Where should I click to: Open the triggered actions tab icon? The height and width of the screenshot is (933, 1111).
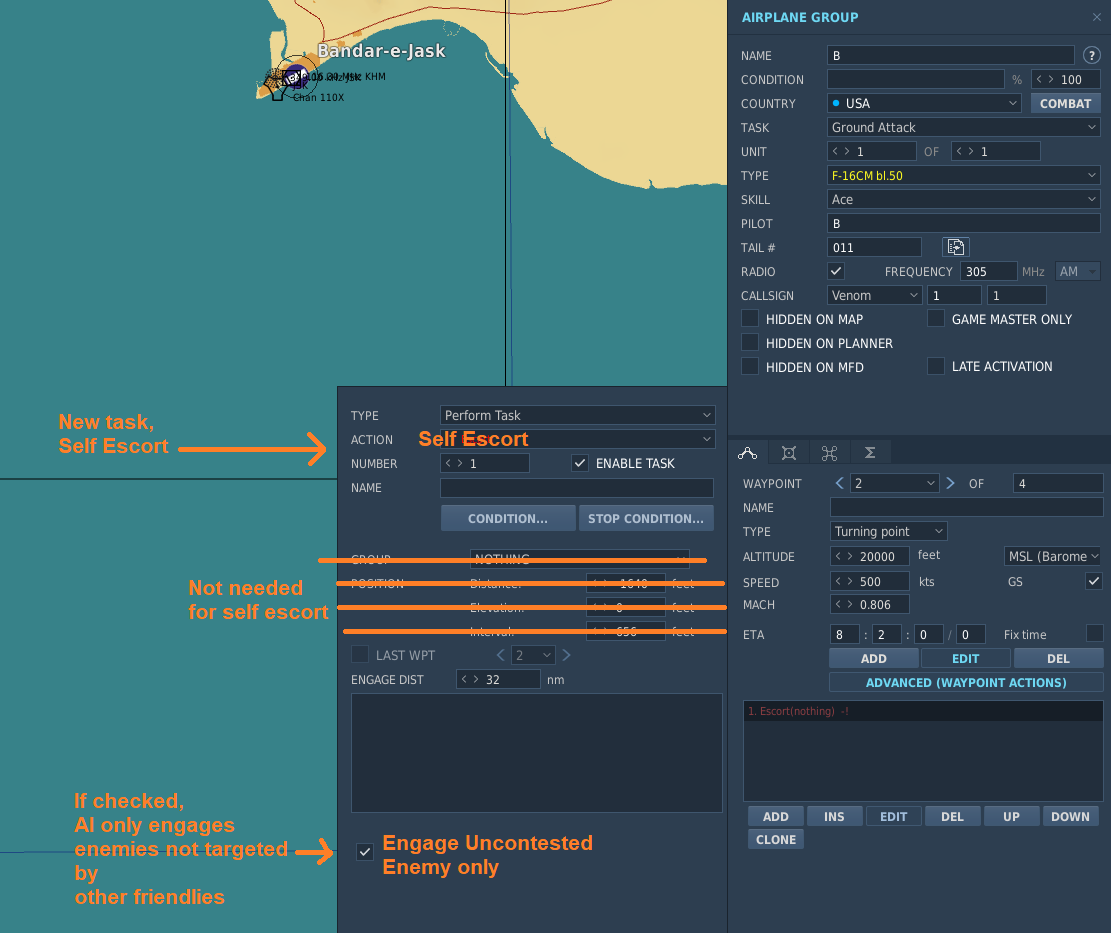coord(829,453)
